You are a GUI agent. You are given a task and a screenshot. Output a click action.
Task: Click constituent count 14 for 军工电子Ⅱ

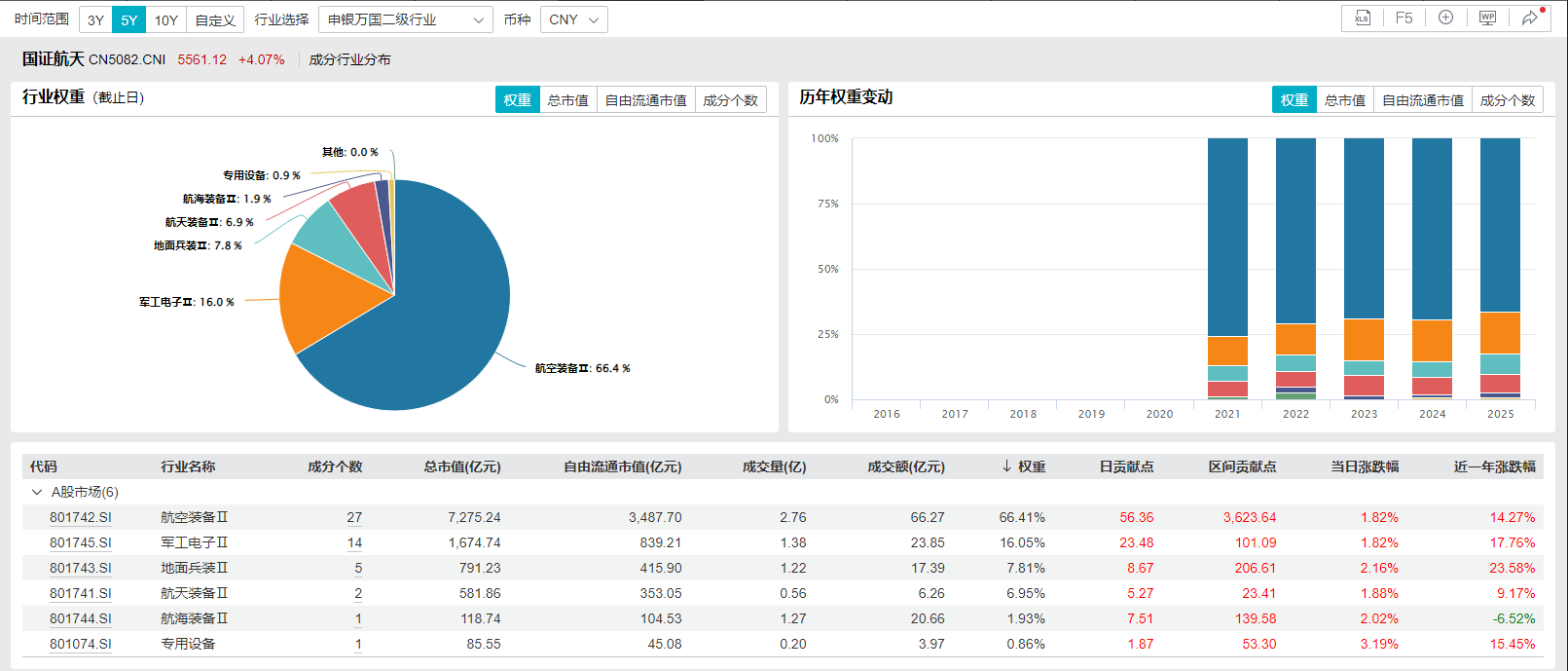(354, 542)
